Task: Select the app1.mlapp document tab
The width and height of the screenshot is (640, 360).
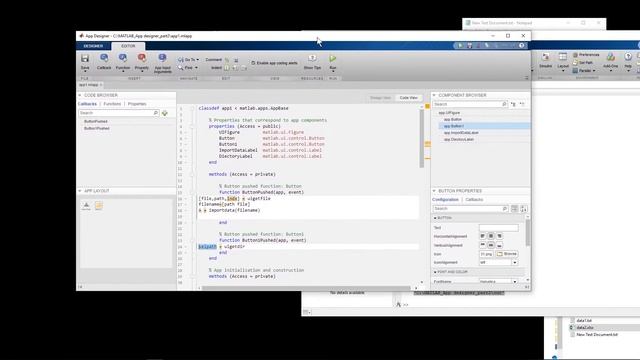Action: coord(89,85)
